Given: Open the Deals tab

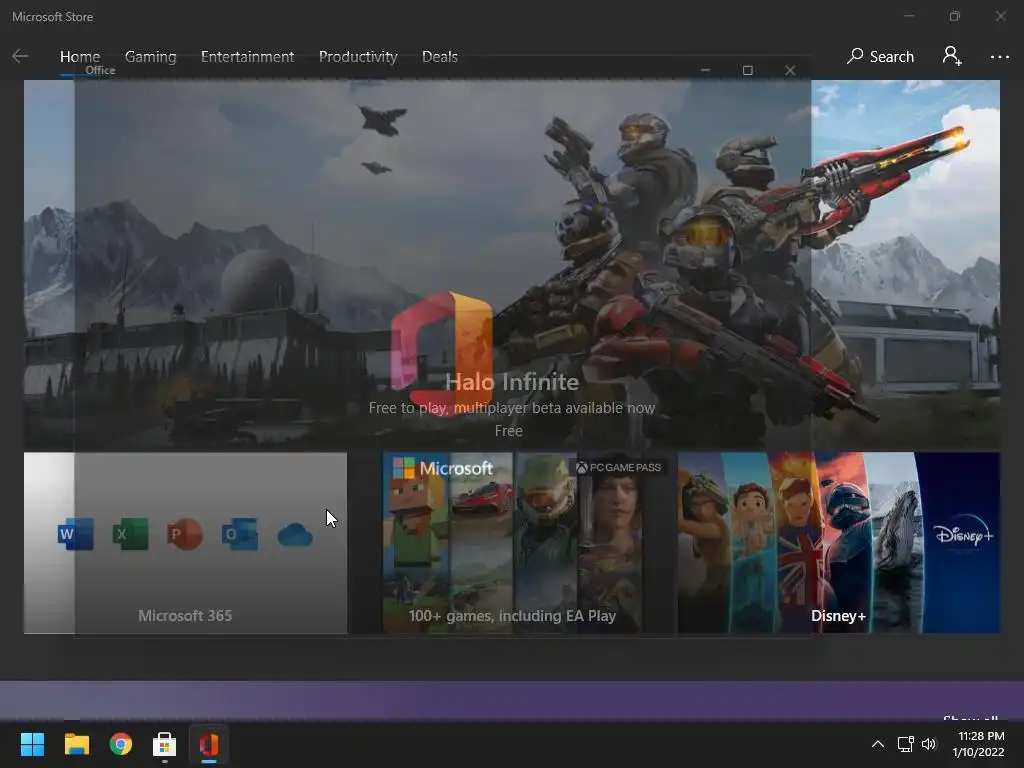Looking at the screenshot, I should click(440, 57).
